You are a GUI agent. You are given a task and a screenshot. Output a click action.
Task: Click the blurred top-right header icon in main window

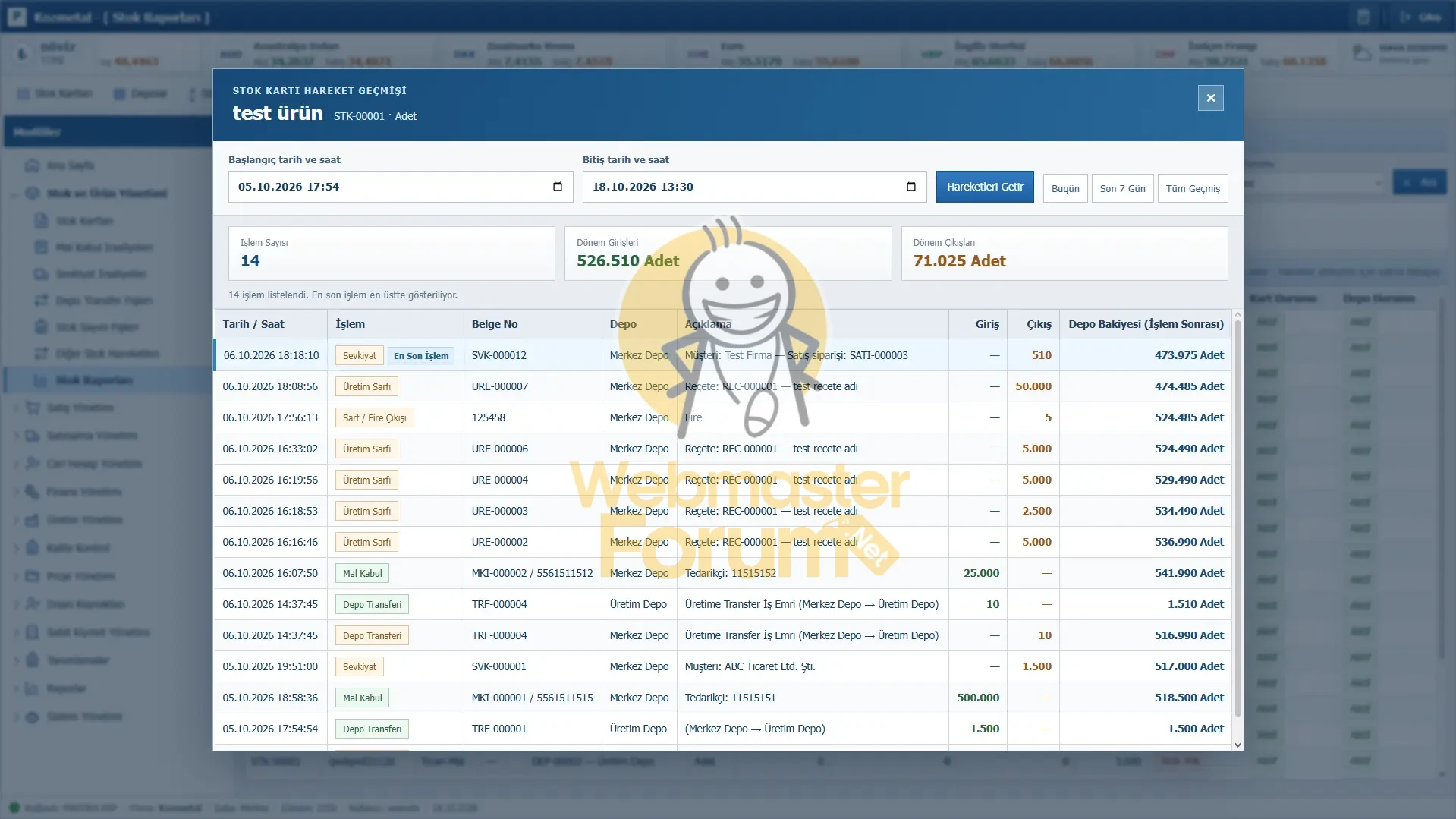pyautogui.click(x=1363, y=17)
